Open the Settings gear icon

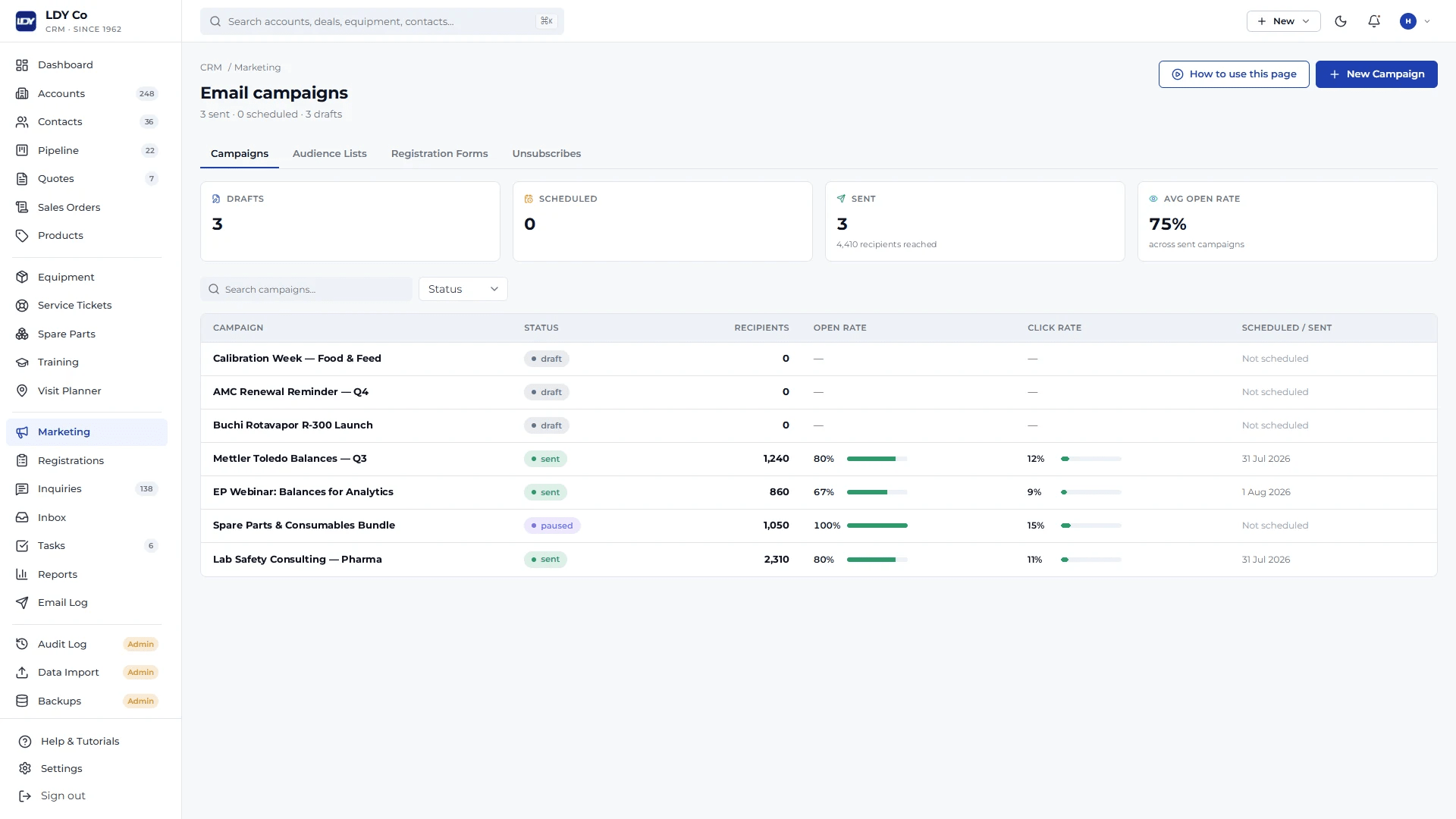[x=25, y=769]
